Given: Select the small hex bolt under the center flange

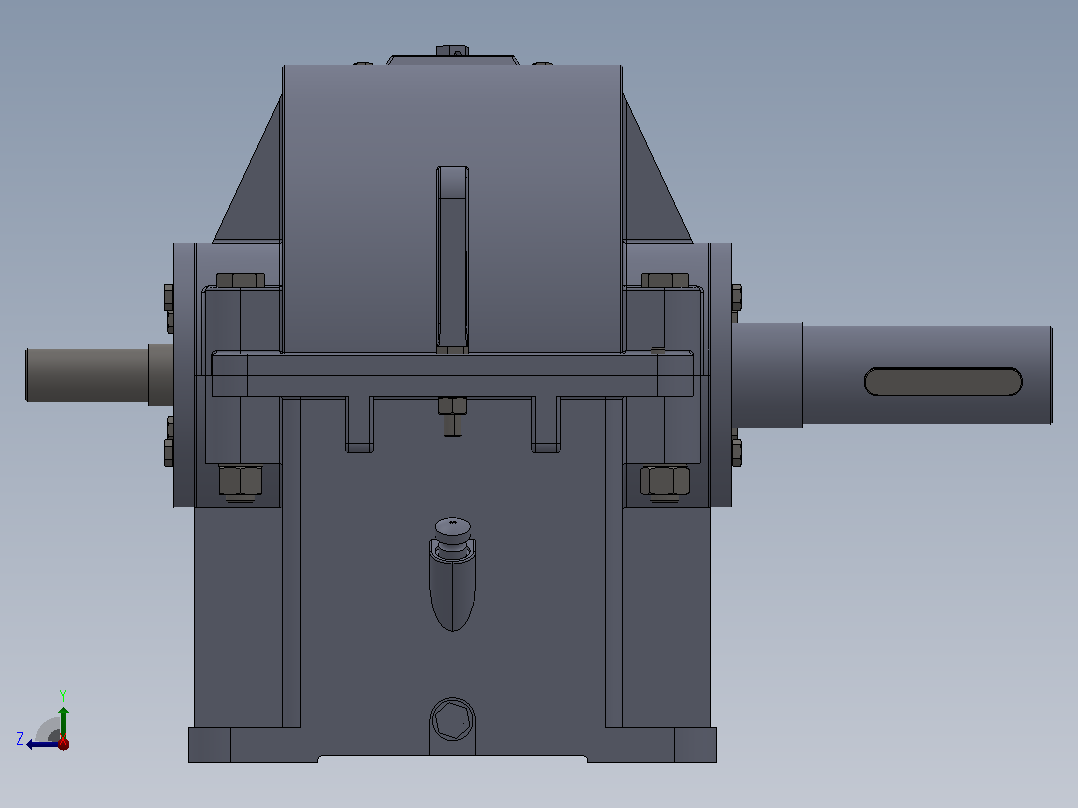Looking at the screenshot, I should pyautogui.click(x=452, y=415).
